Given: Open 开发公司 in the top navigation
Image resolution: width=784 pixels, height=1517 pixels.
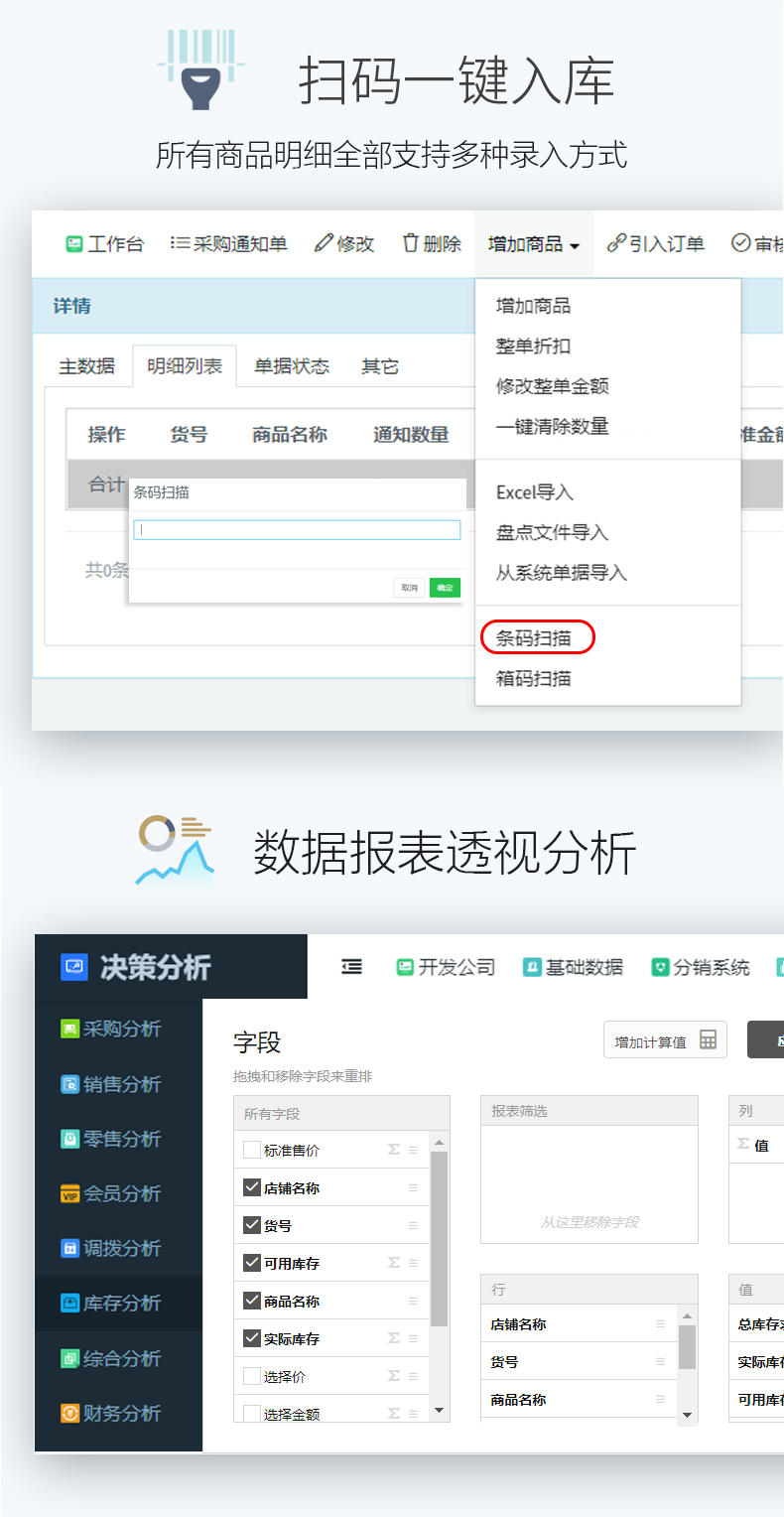Looking at the screenshot, I should point(446,967).
